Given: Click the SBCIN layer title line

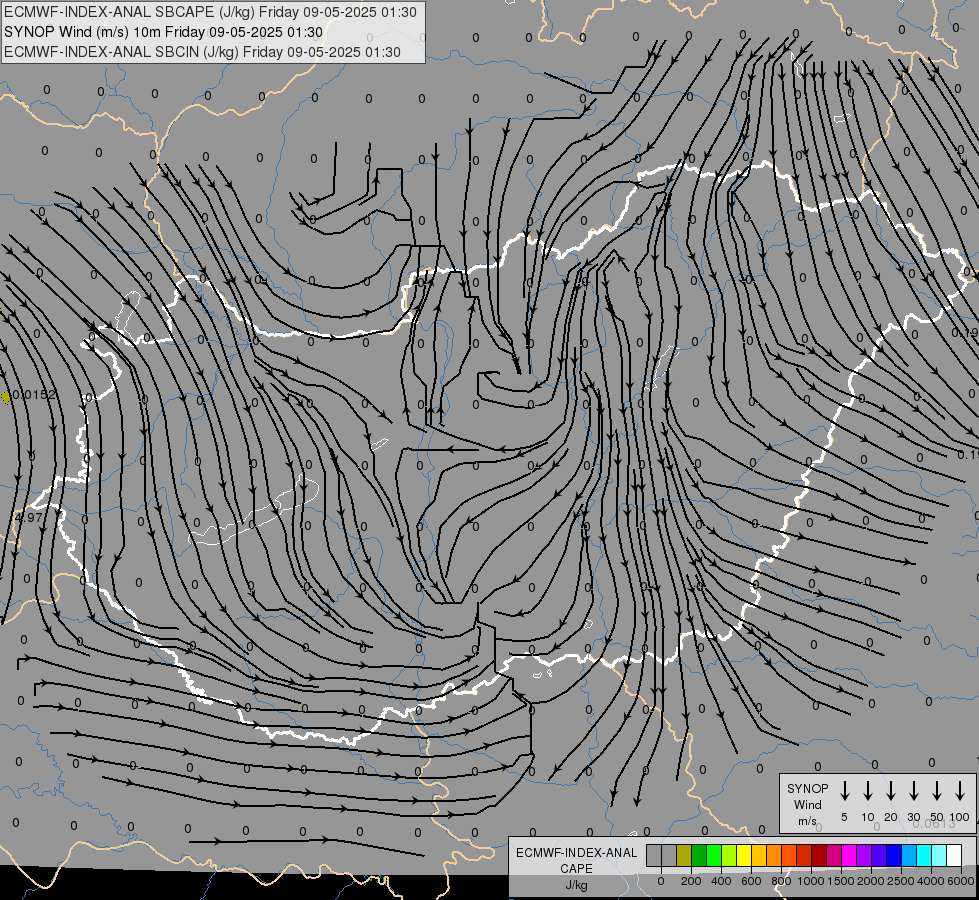Looking at the screenshot, I should pyautogui.click(x=202, y=52).
